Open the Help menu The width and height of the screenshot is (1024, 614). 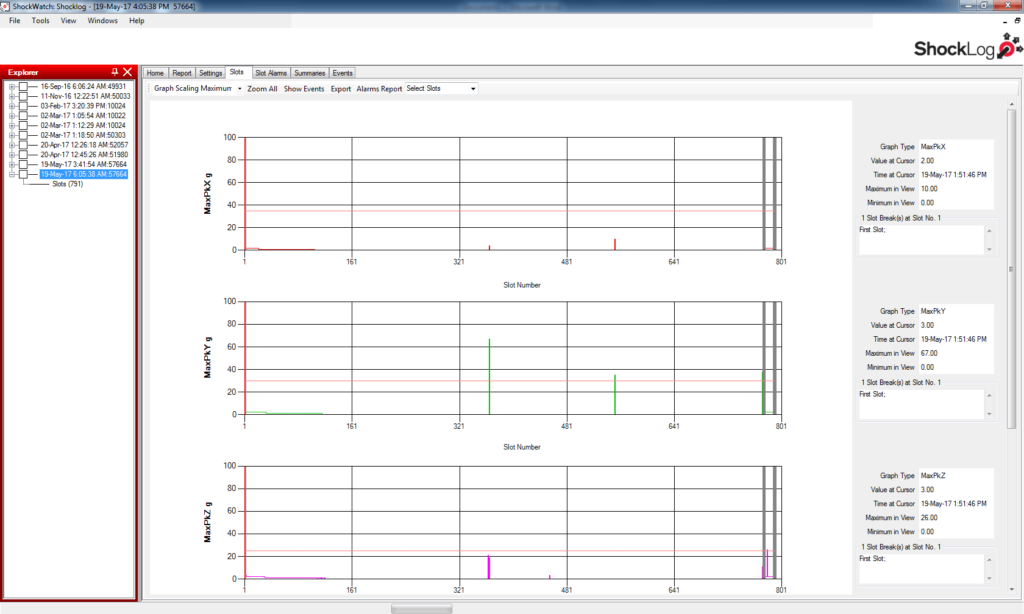(x=136, y=21)
